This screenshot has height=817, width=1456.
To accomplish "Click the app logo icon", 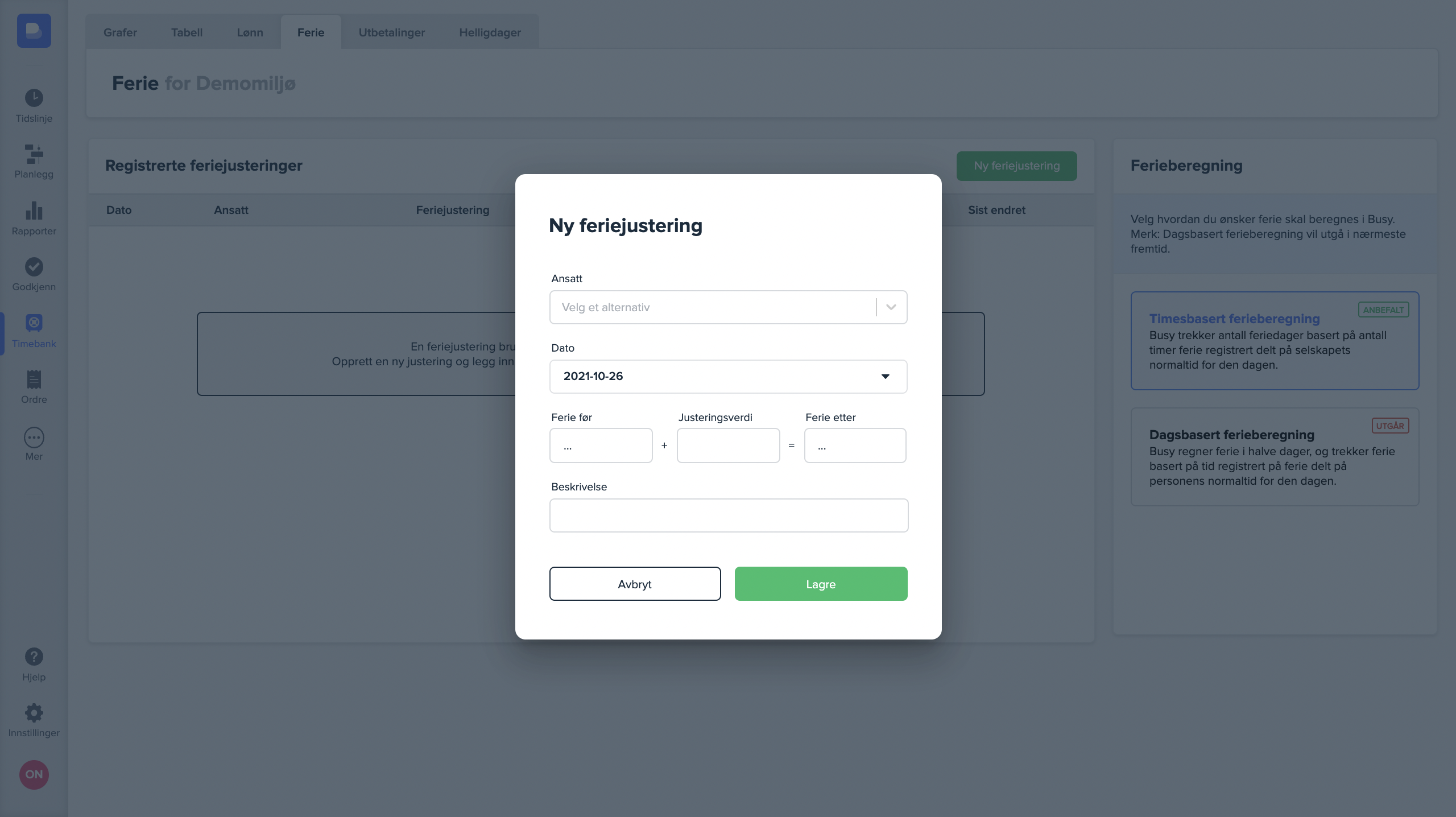I will tap(34, 31).
